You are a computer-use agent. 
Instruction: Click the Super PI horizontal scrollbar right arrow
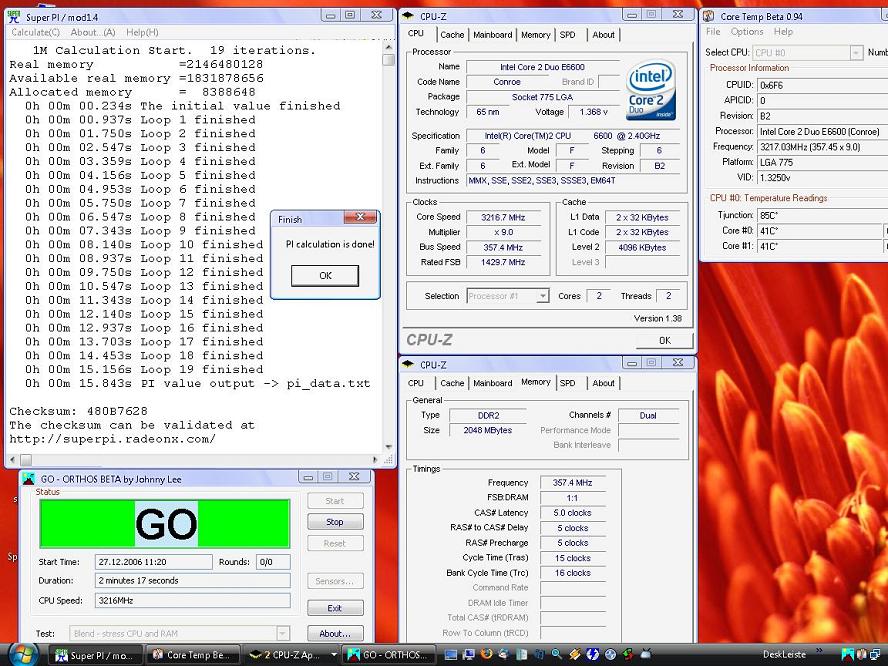[375, 459]
